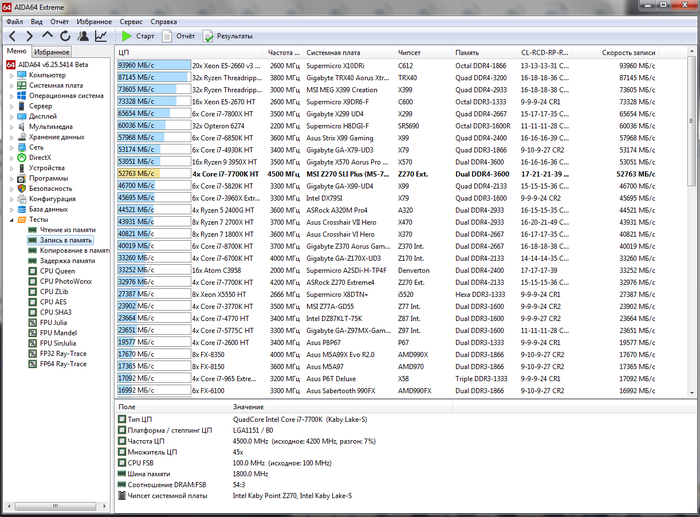Switch to the Меню sidebar tab
This screenshot has height=517, width=700.
click(x=17, y=51)
